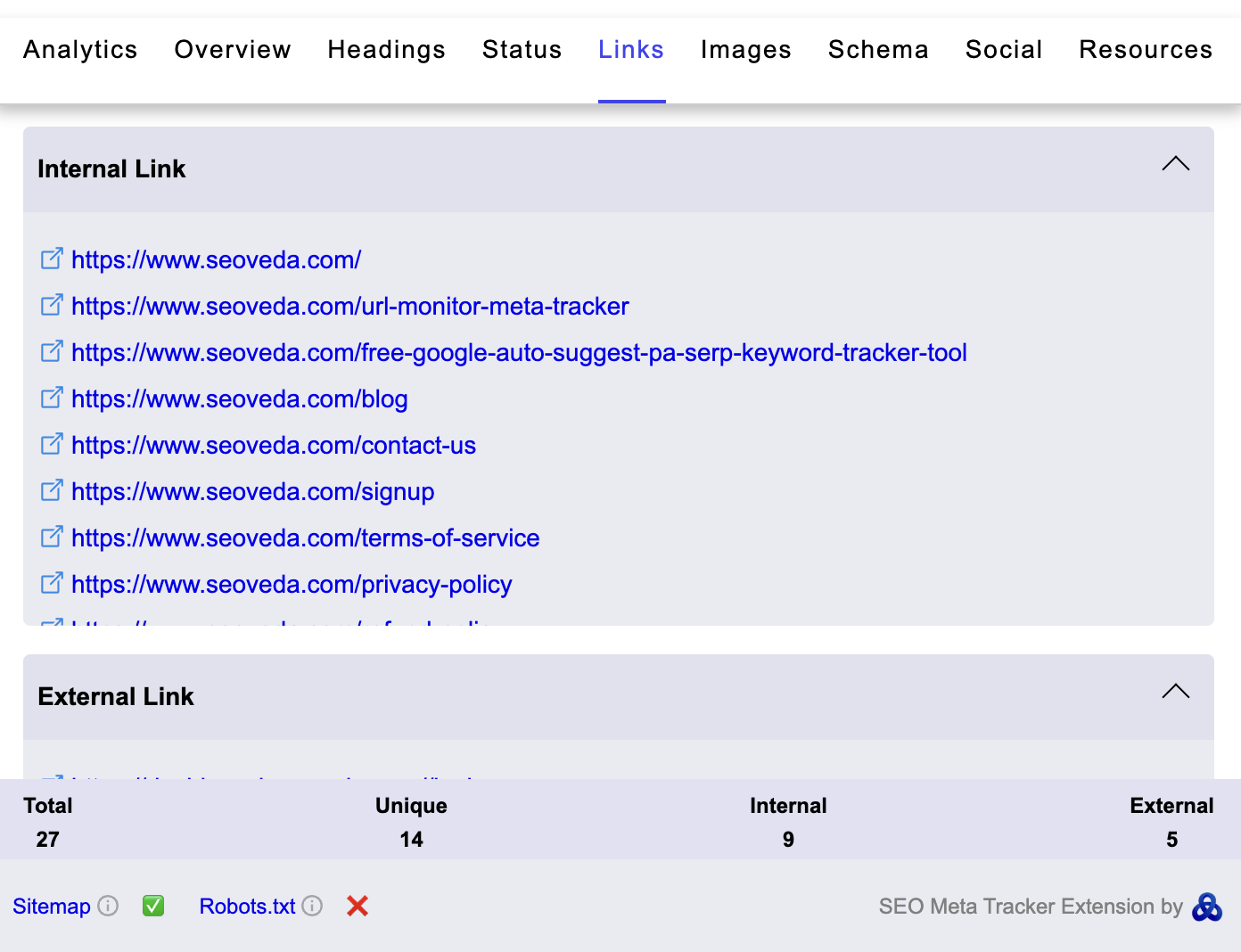
Task: Click external-link icon beside terms-of-service URL
Action: pos(53,537)
